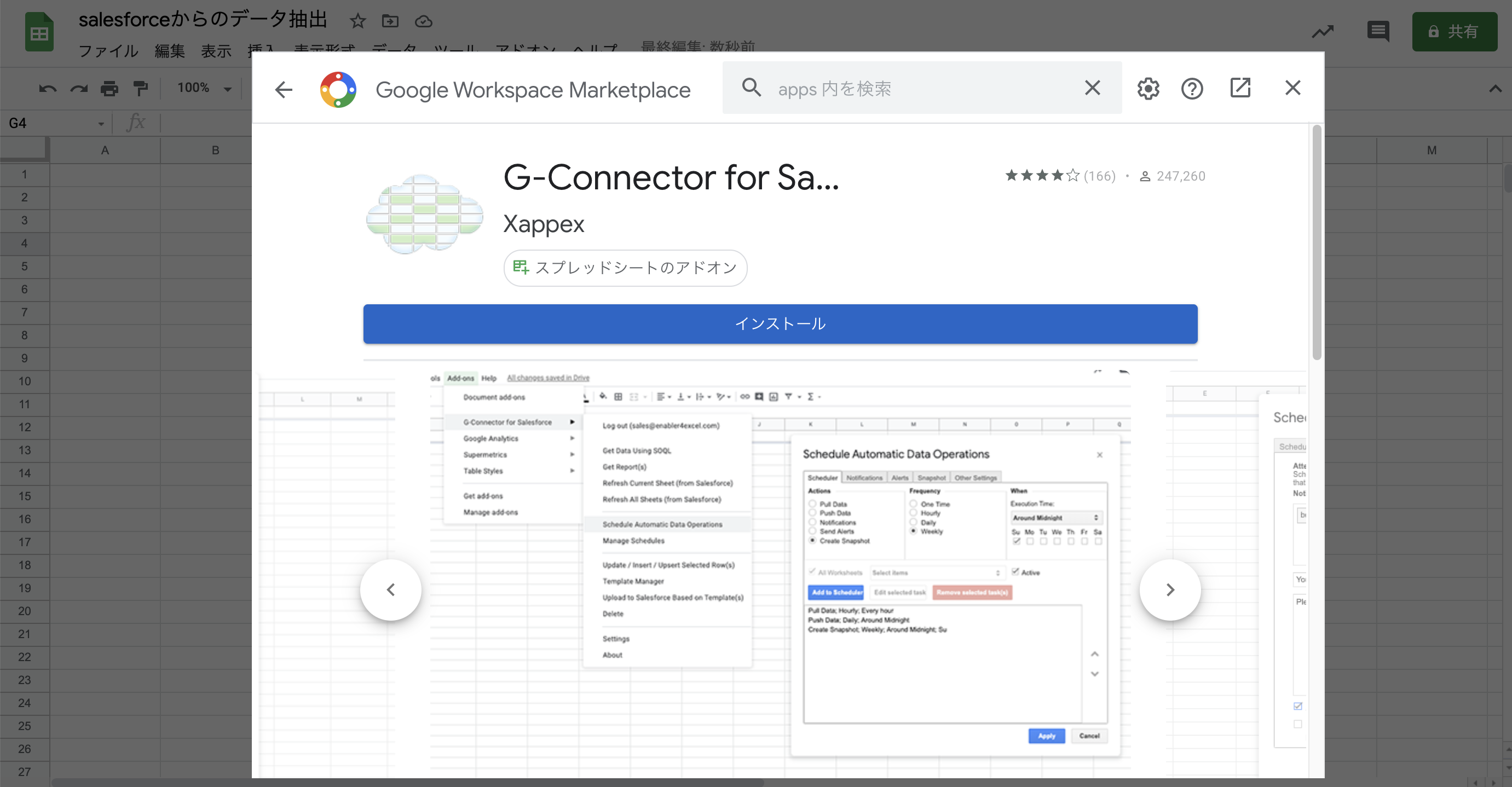Open the Marketplace help icon

point(1192,89)
